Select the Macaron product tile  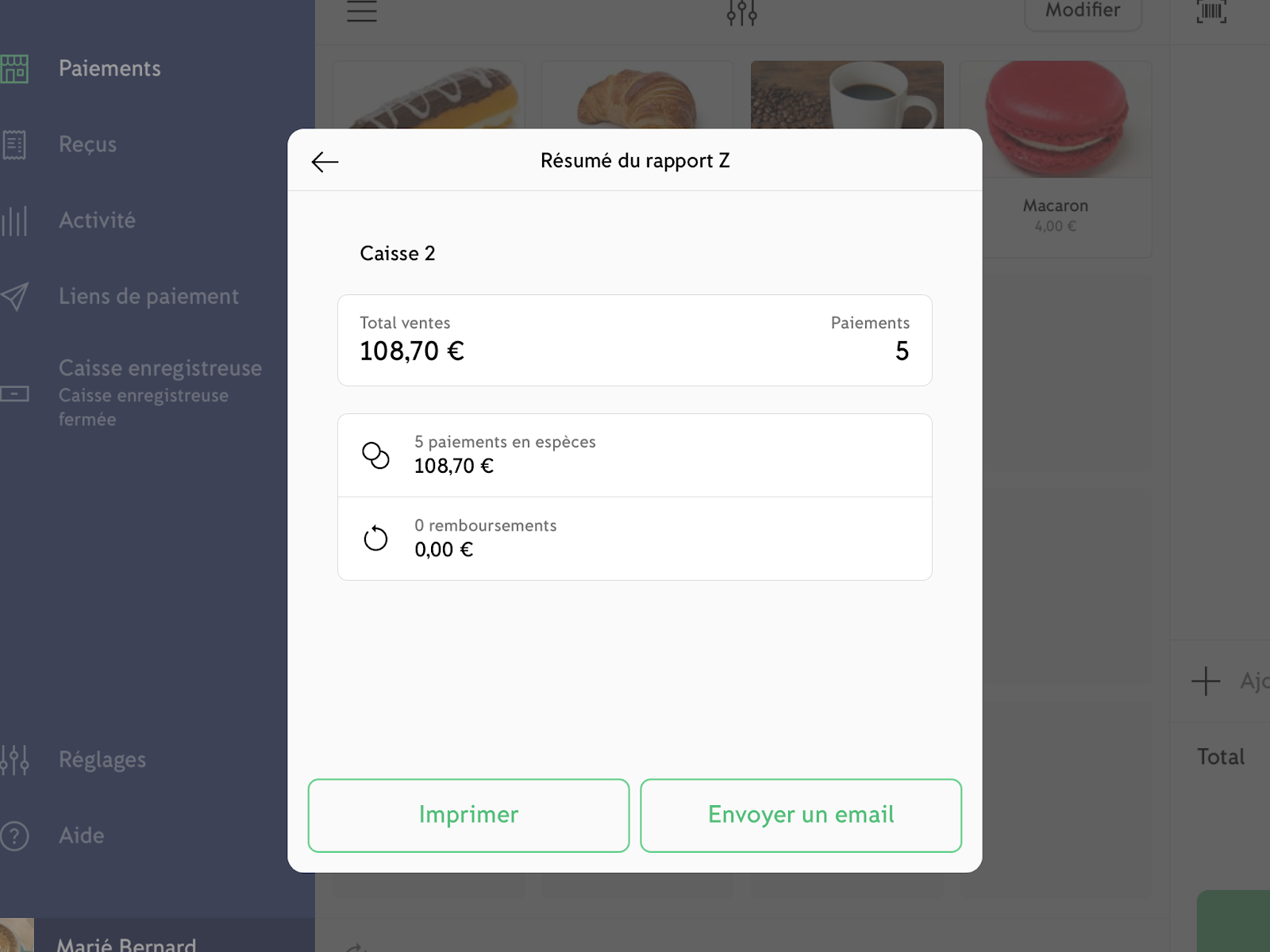1055,159
